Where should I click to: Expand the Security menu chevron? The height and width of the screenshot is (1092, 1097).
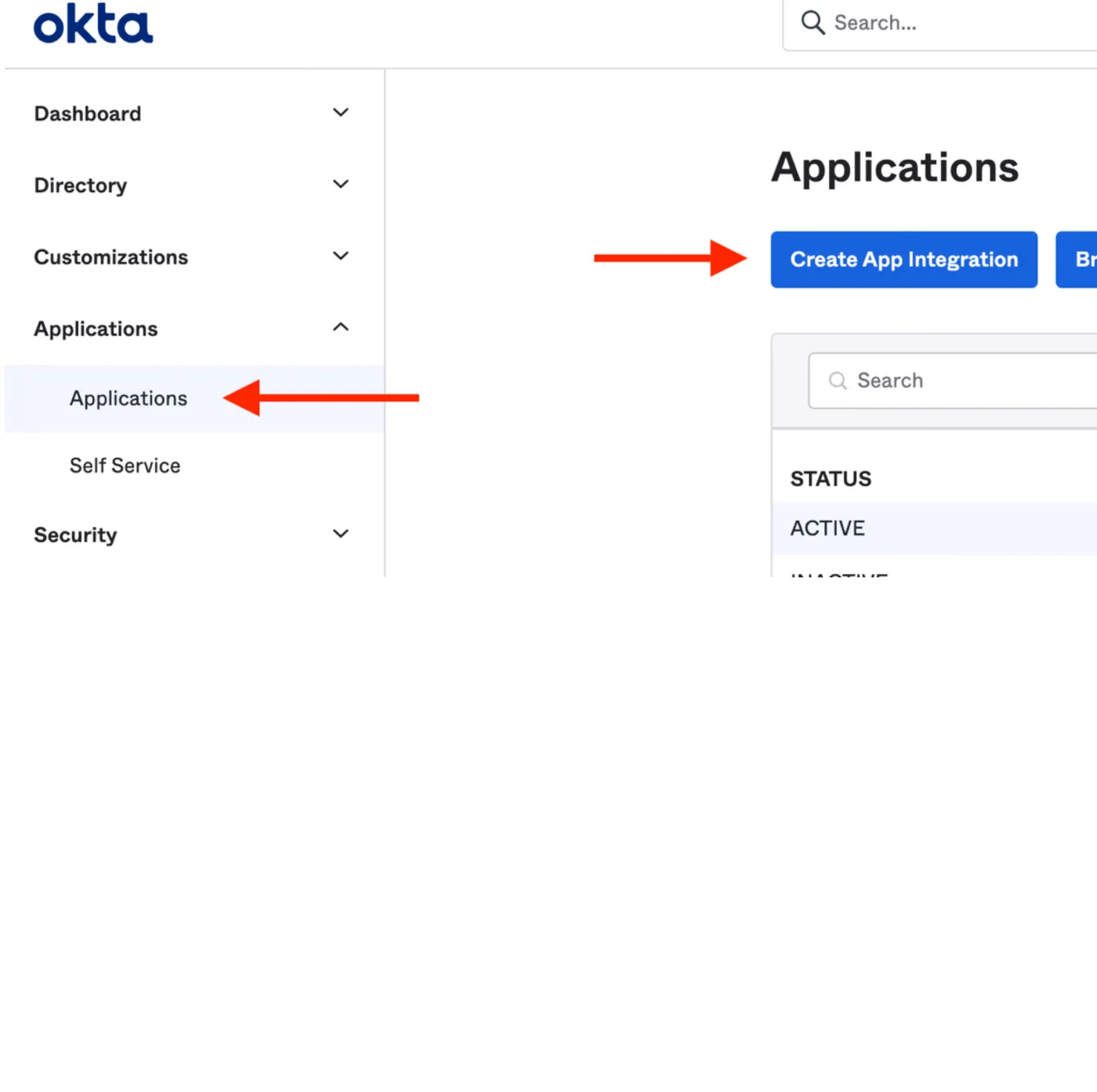tap(340, 534)
